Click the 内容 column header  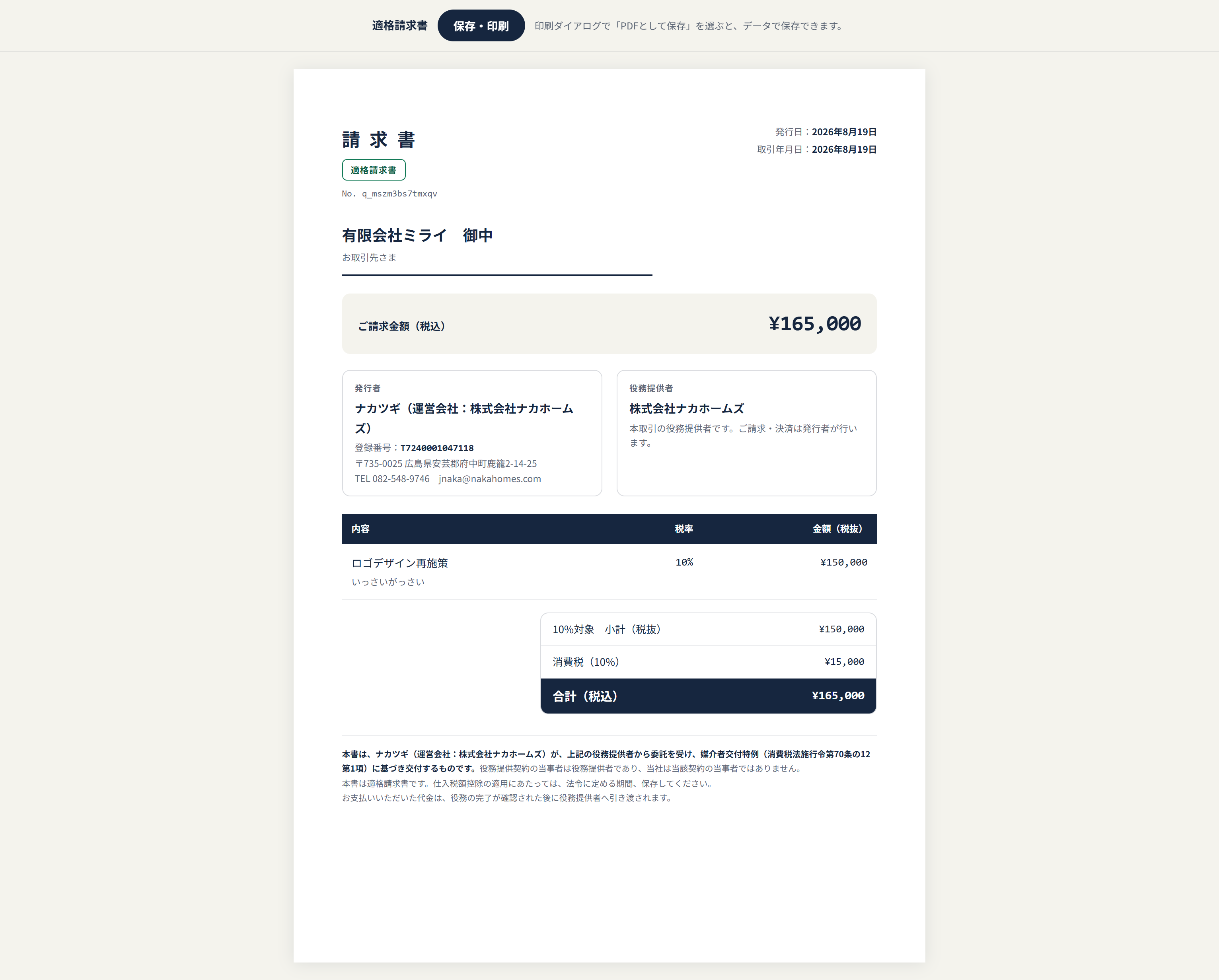[361, 529]
